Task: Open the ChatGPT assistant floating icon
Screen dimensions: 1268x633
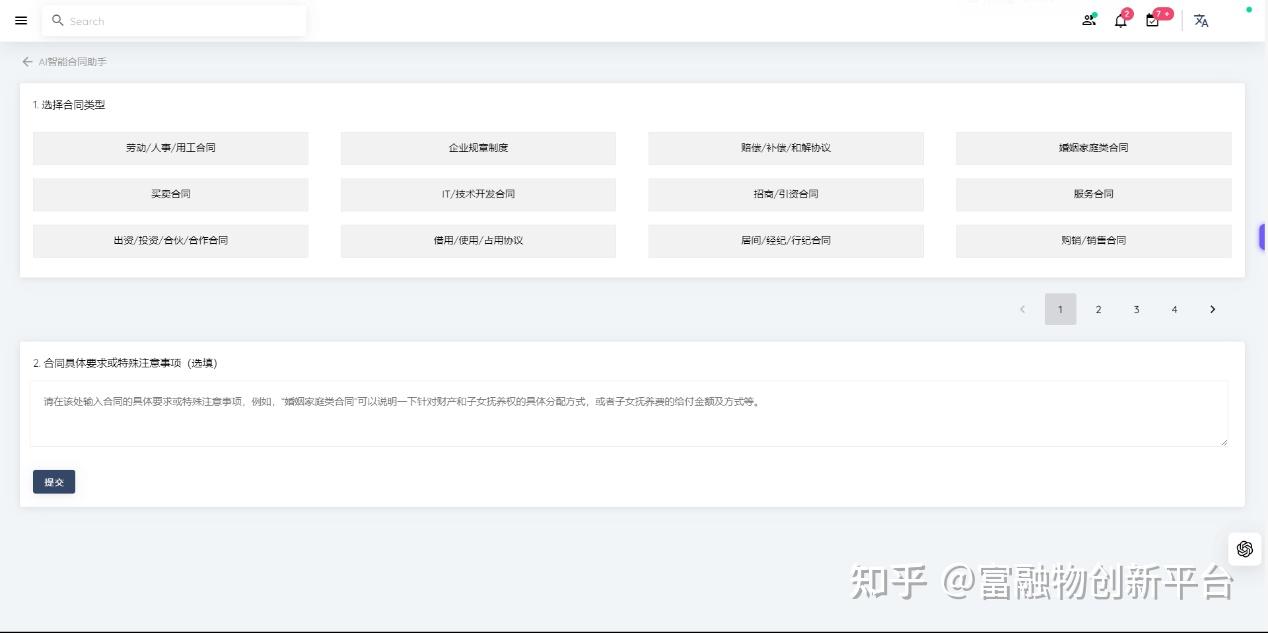Action: coord(1245,549)
